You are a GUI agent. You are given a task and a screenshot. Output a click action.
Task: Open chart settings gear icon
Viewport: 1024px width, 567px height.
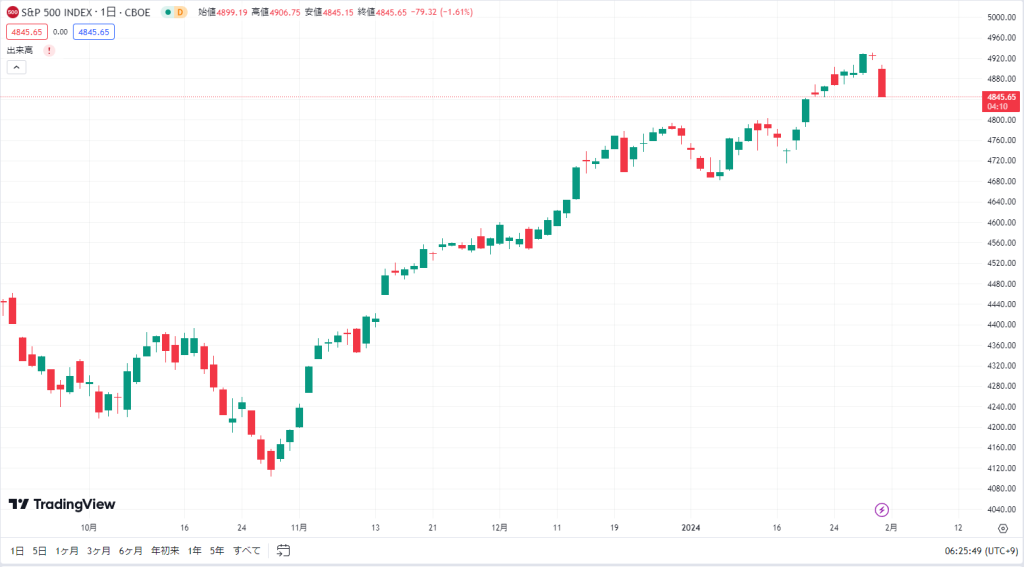coord(1003,528)
